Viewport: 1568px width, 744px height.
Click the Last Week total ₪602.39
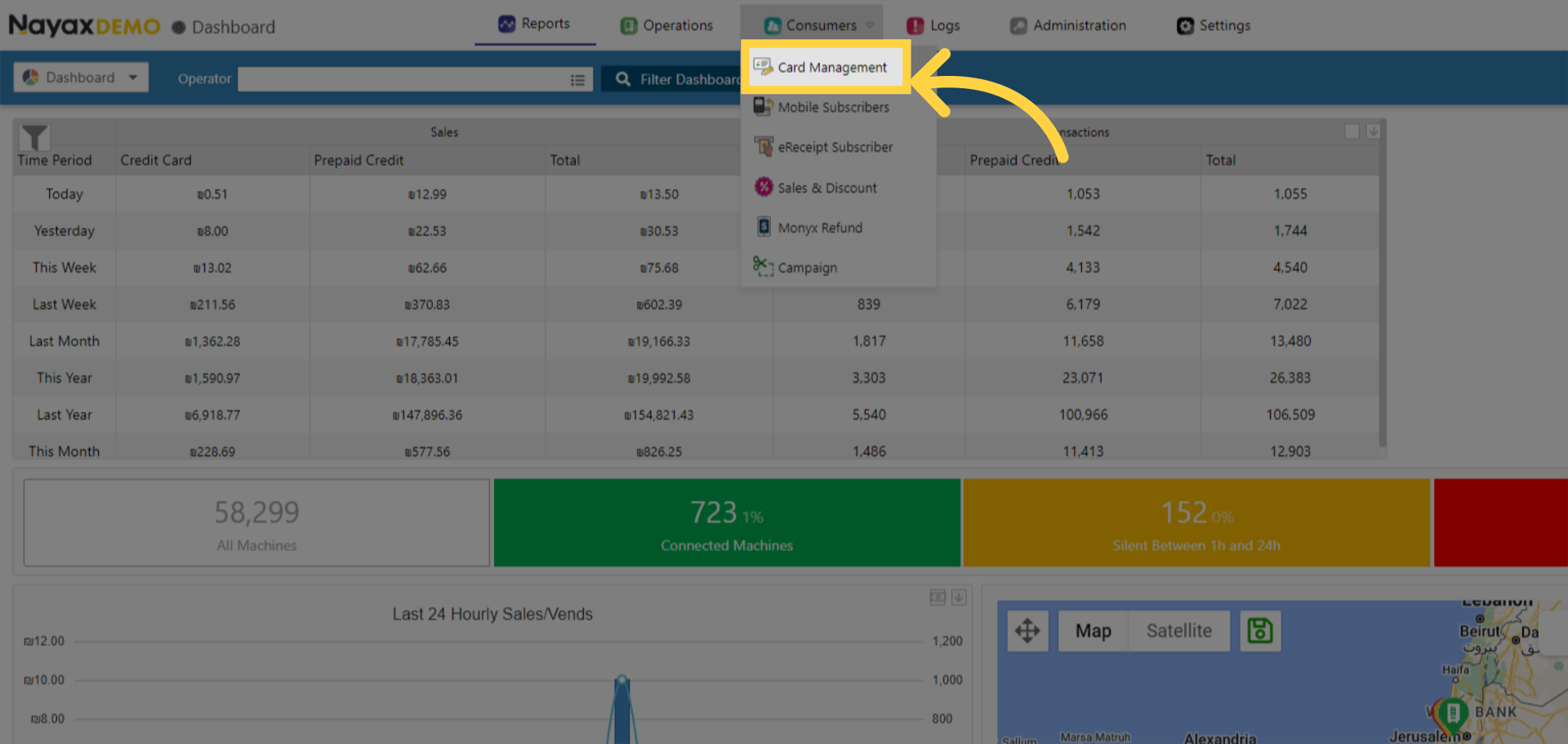pos(659,305)
